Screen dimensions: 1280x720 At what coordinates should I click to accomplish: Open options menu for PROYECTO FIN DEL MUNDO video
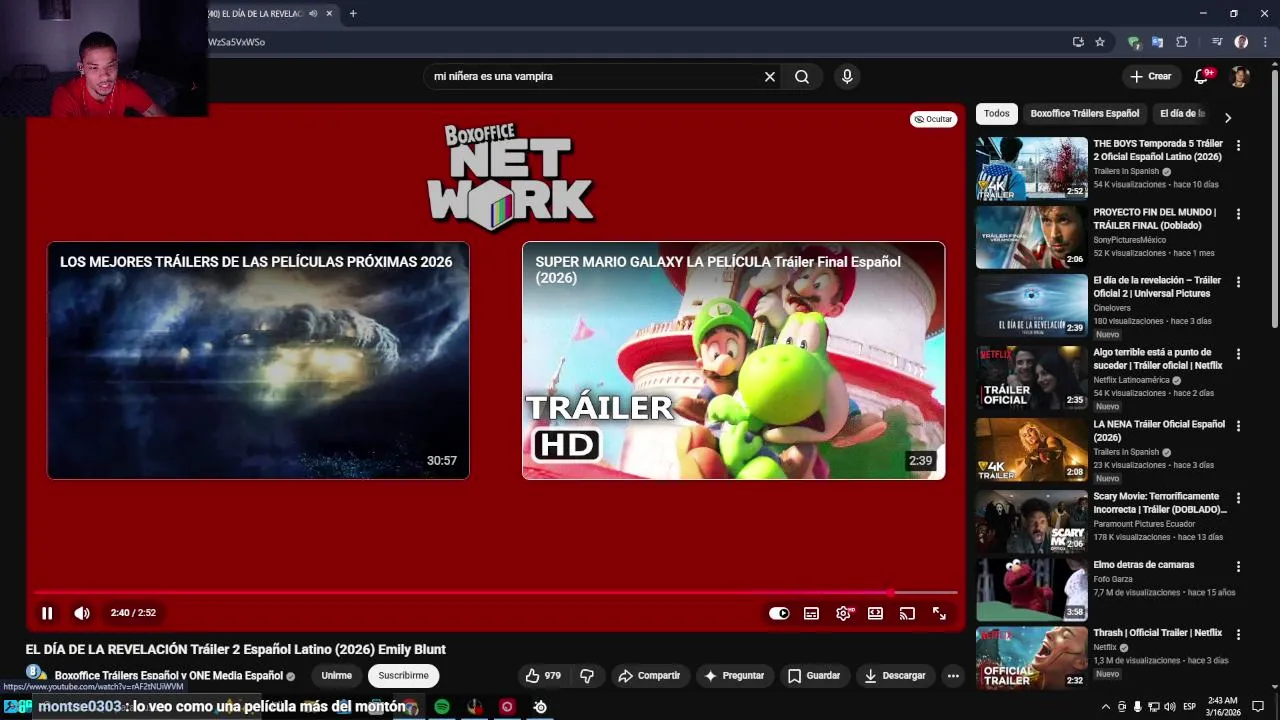click(x=1238, y=214)
